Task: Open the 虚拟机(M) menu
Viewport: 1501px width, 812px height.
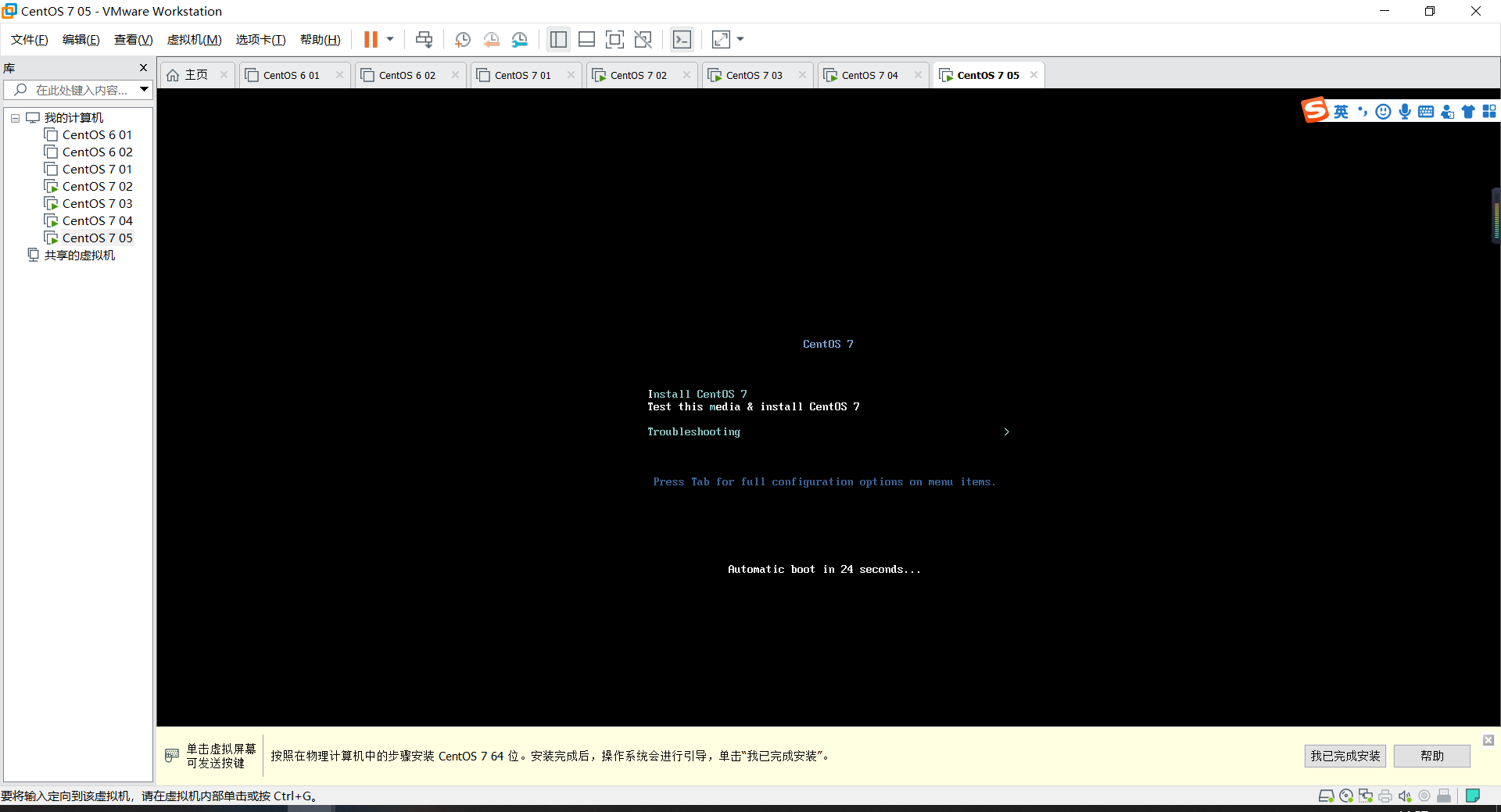Action: (x=195, y=40)
